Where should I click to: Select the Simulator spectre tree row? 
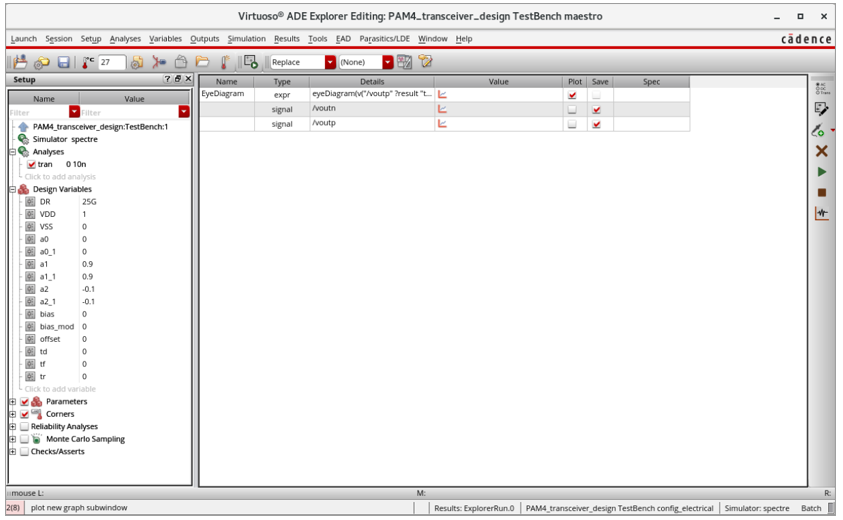[x=65, y=139]
